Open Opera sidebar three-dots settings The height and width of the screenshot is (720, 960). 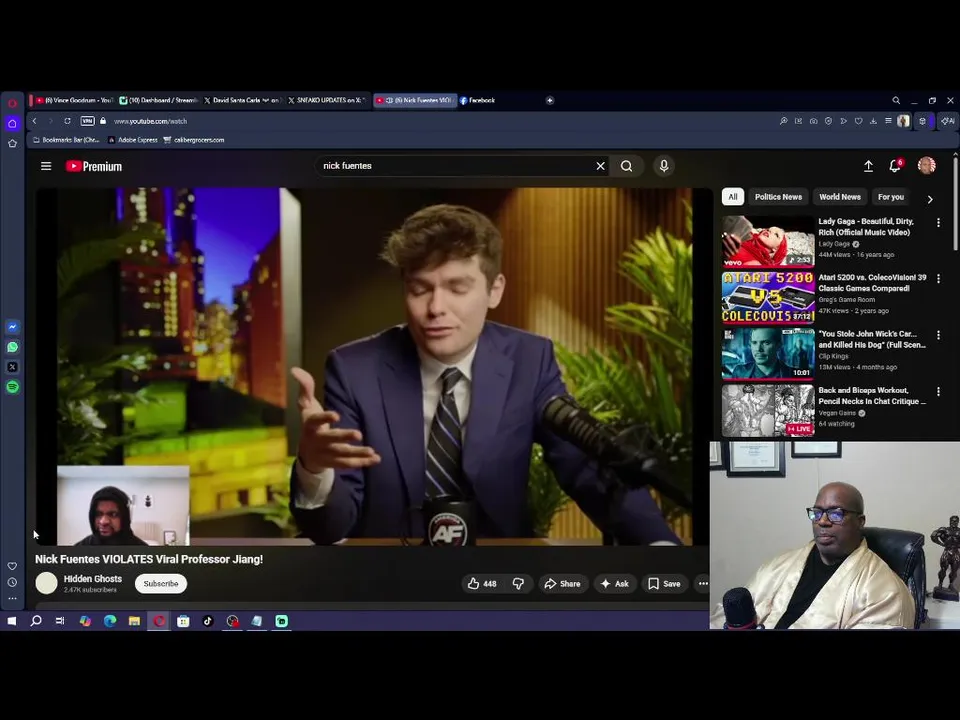pos(12,599)
